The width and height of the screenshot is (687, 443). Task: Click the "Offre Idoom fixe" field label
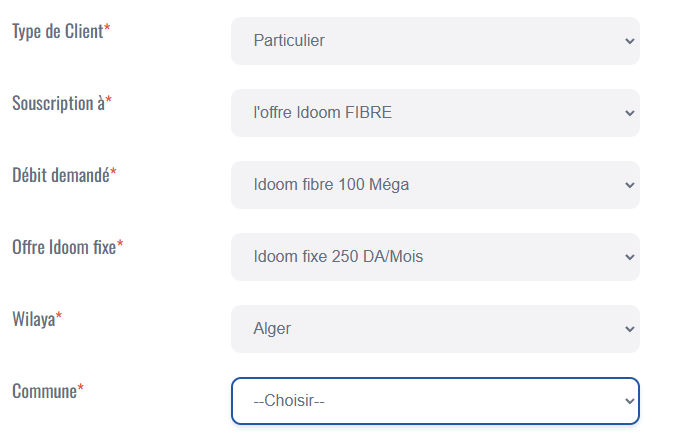click(x=63, y=247)
